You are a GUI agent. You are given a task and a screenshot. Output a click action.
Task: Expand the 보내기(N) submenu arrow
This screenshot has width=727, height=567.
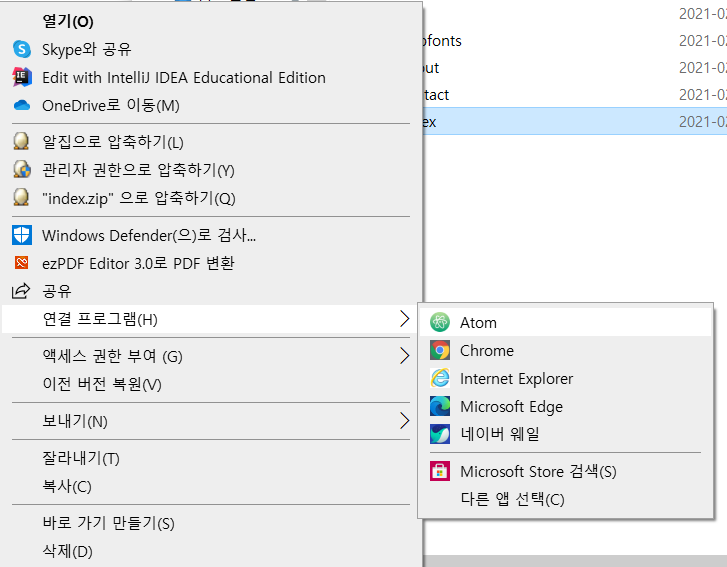coord(404,421)
